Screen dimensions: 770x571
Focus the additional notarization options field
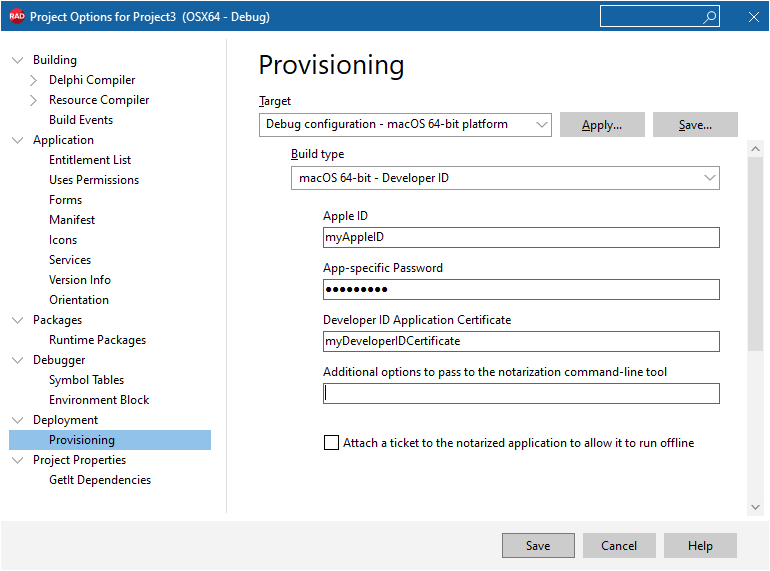tap(522, 394)
